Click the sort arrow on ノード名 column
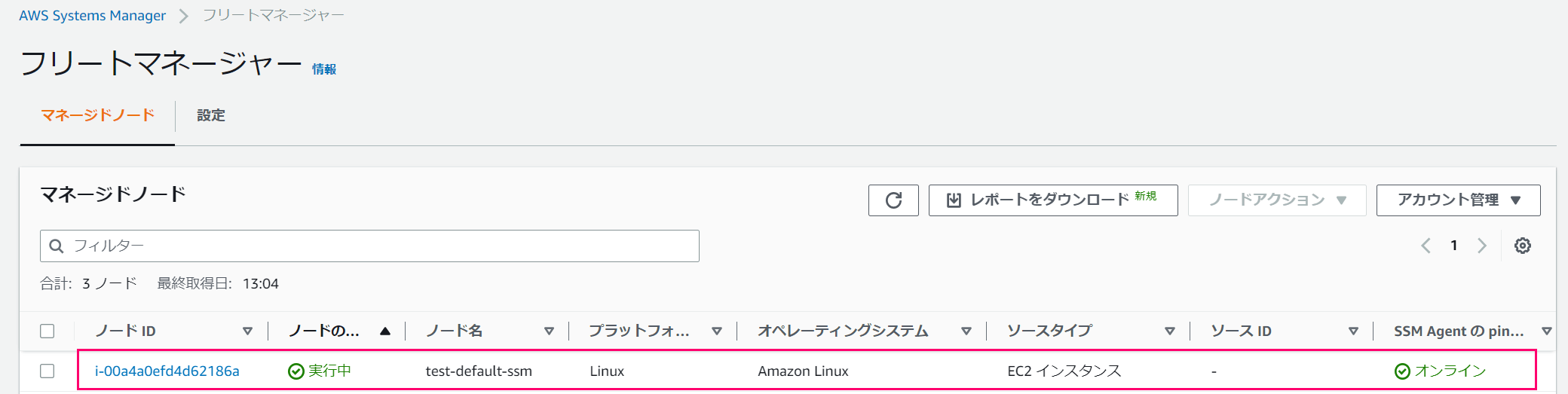 (549, 331)
